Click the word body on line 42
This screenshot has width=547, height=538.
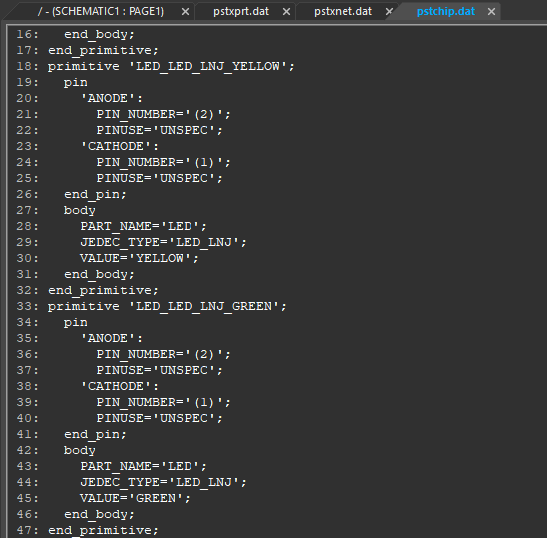[x=80, y=450]
